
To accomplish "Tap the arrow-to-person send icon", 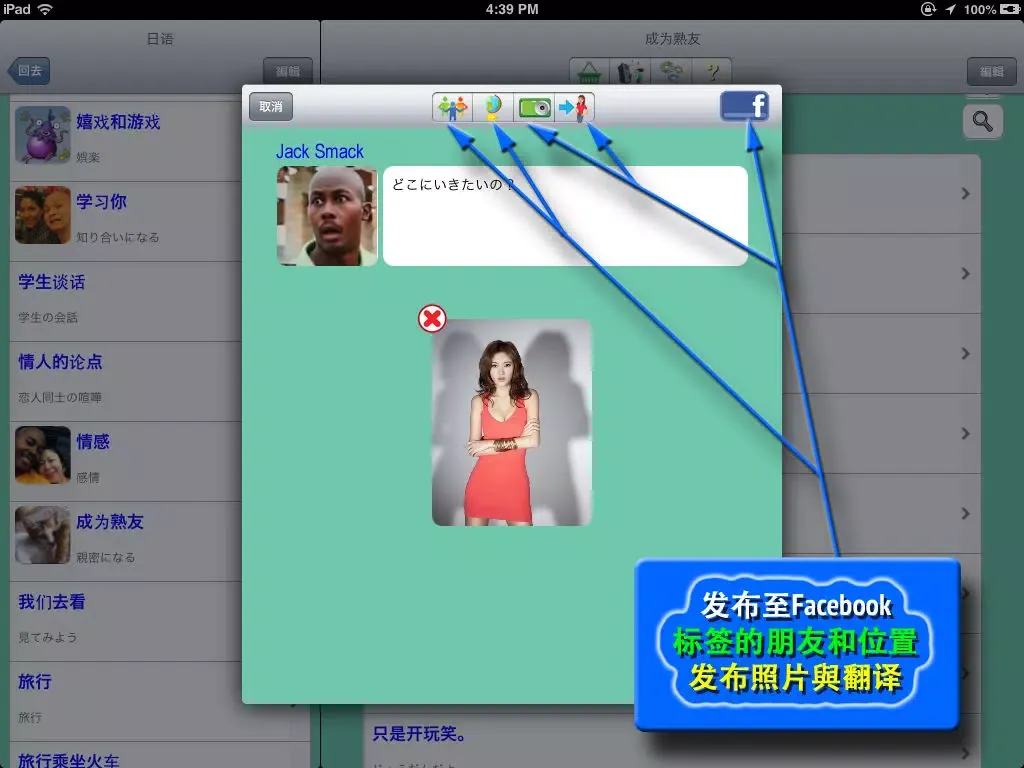I will [574, 107].
